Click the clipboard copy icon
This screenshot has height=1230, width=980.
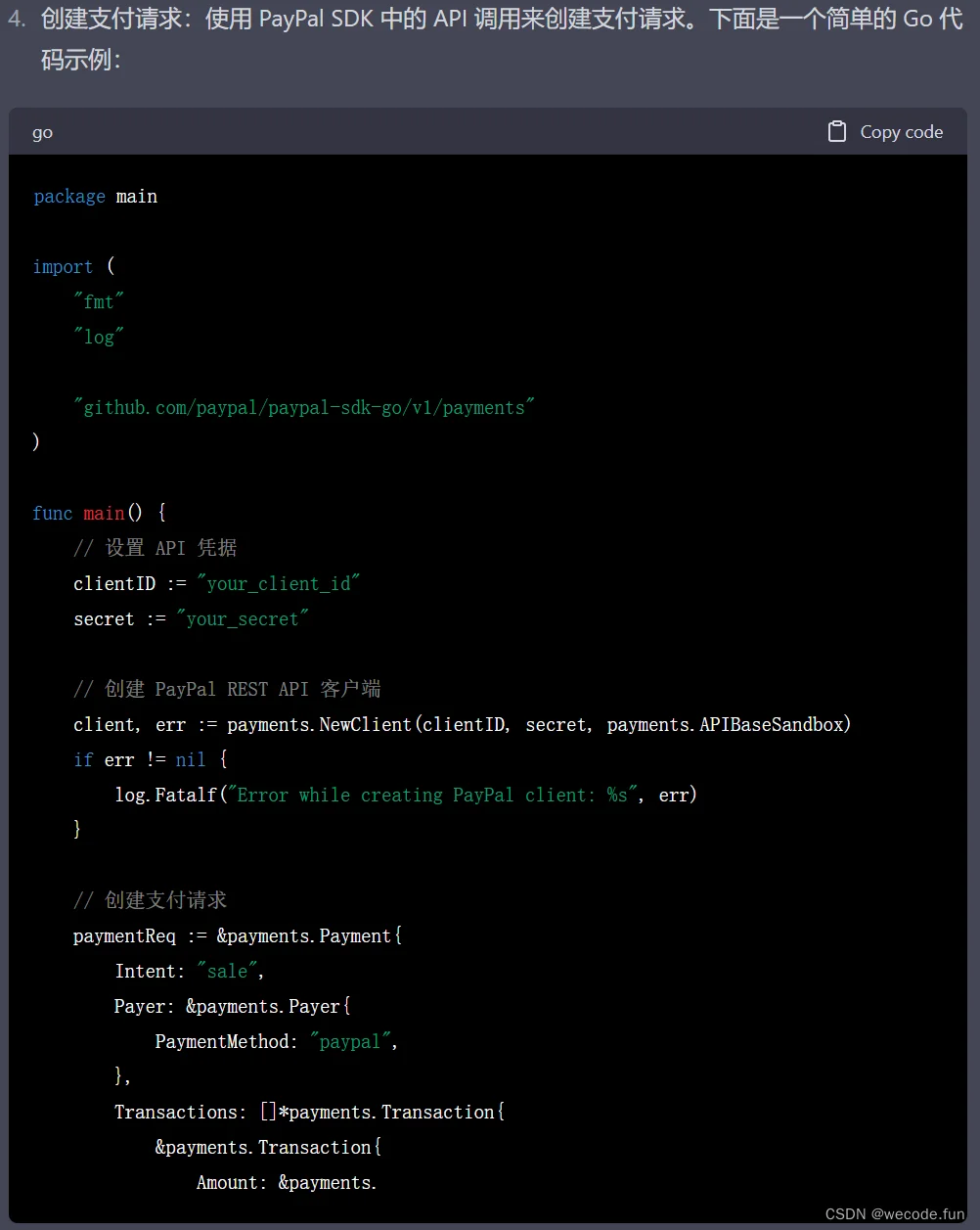pos(837,132)
